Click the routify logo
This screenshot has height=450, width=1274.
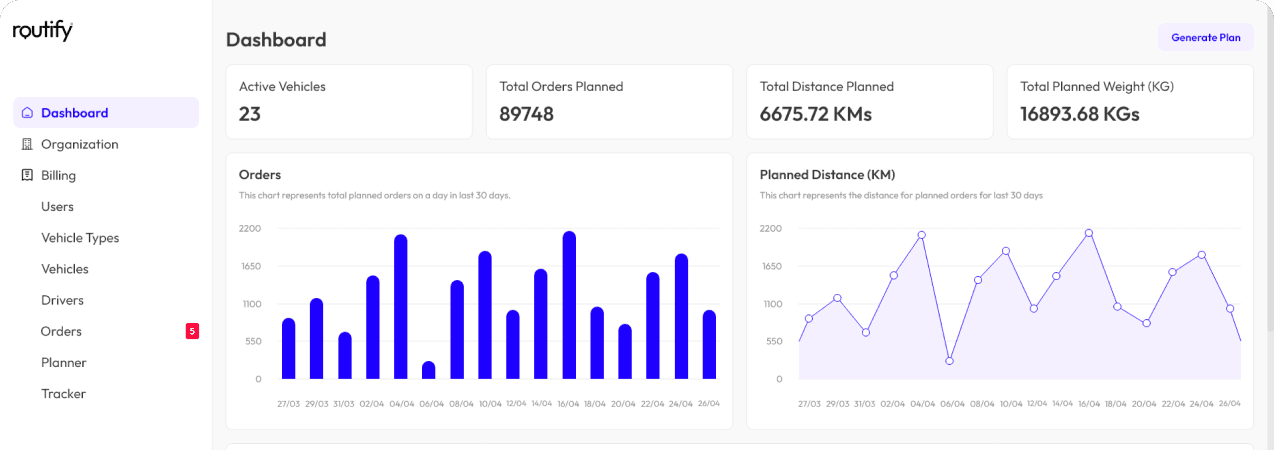click(42, 31)
